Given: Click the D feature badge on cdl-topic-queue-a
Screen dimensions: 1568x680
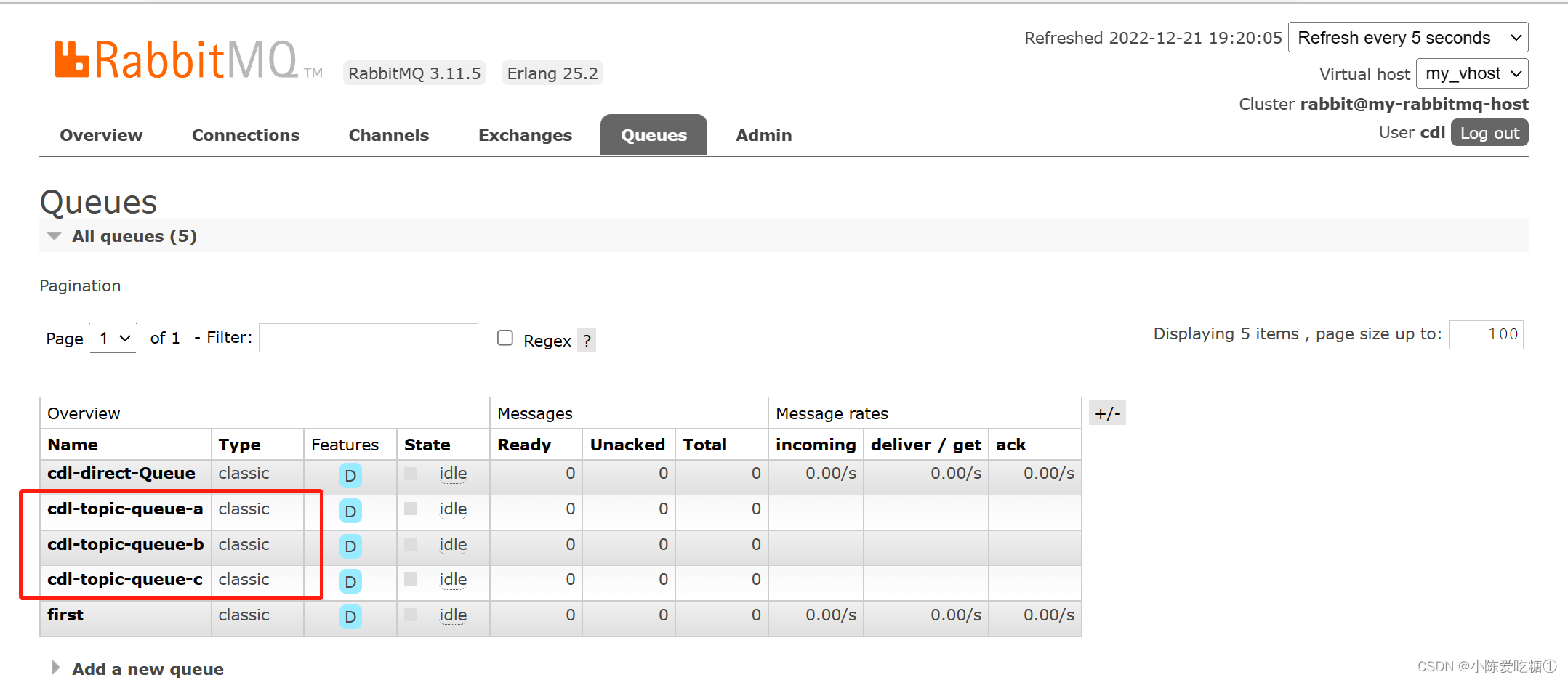Looking at the screenshot, I should [350, 511].
